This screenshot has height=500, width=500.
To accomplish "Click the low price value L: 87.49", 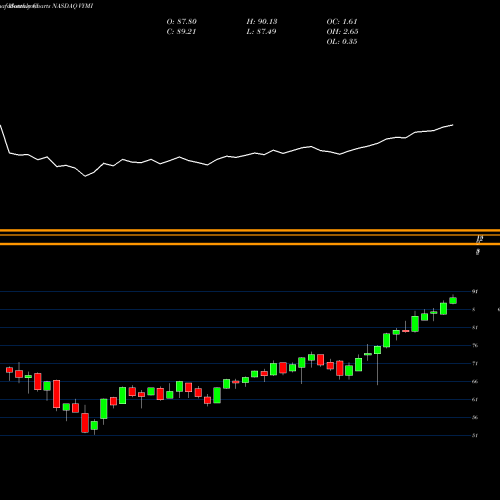I will 261,32.
